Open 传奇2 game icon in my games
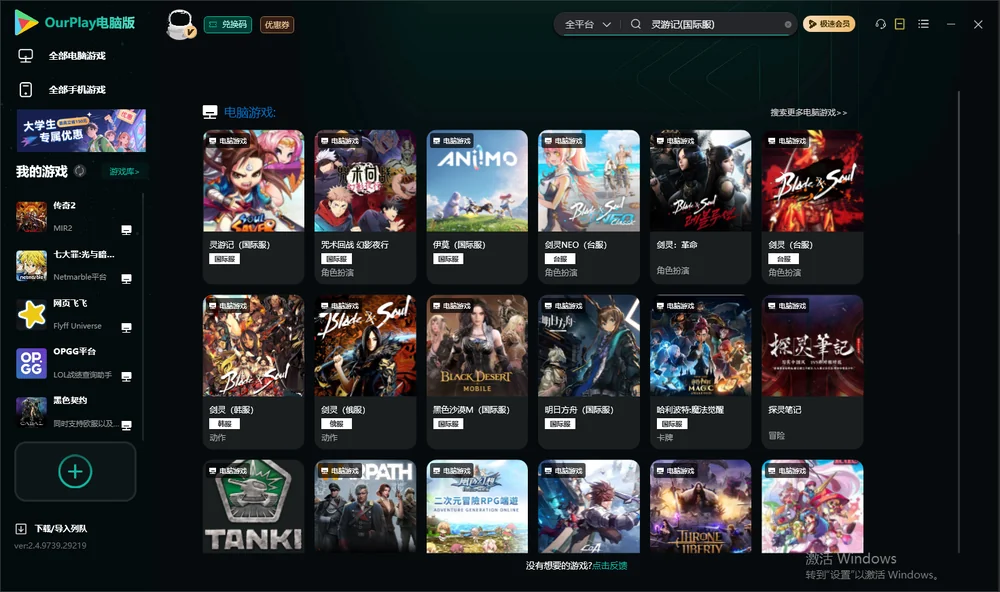 point(31,217)
